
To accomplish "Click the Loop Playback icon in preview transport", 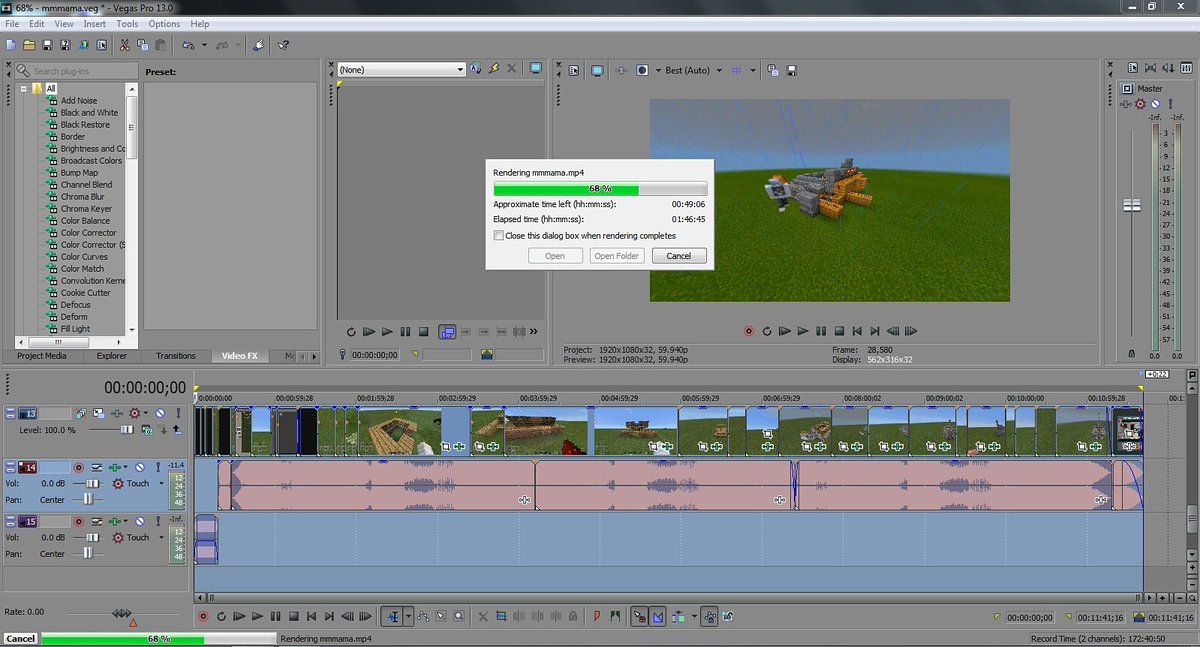I will [x=767, y=331].
